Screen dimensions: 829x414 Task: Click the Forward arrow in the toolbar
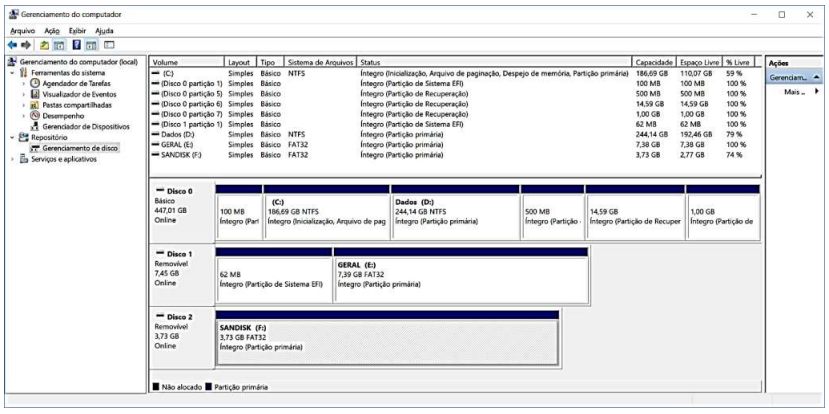pos(25,47)
